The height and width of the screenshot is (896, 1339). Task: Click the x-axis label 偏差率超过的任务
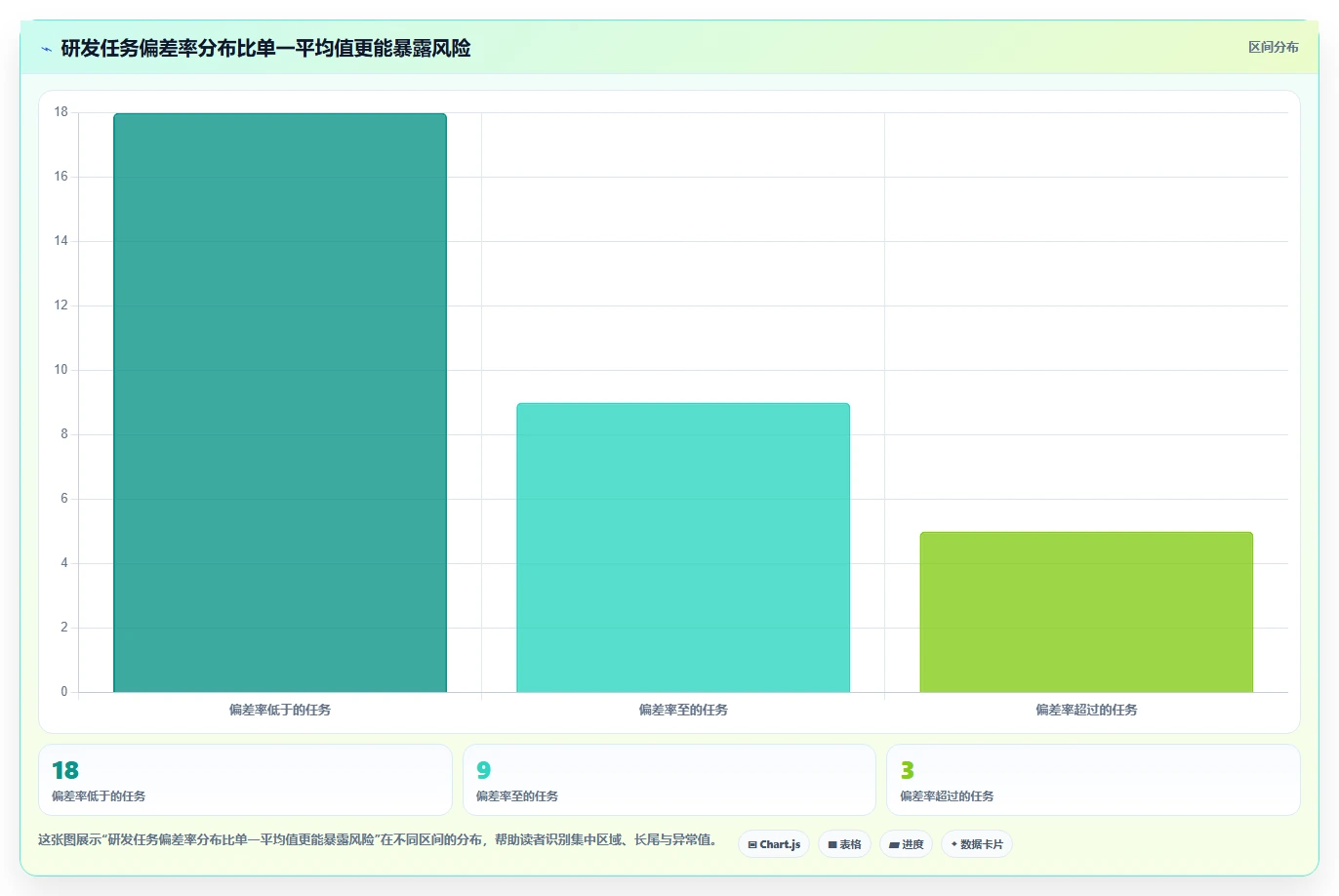1086,710
